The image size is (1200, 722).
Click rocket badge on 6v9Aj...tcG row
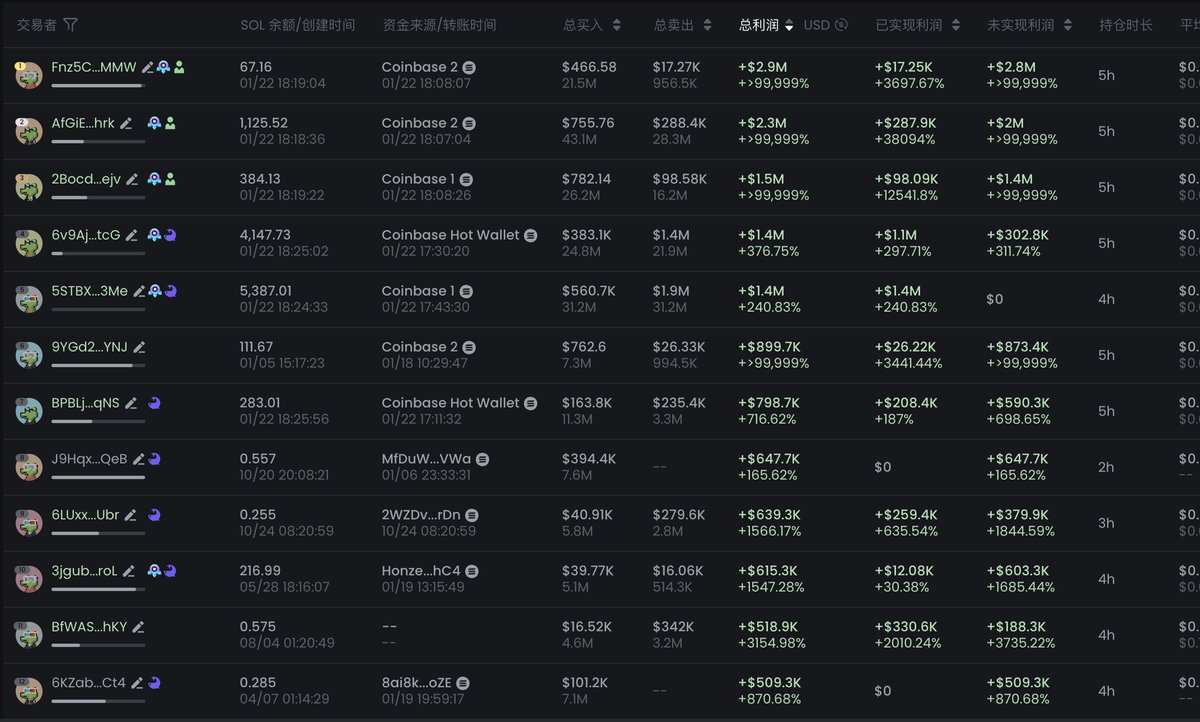pos(154,235)
